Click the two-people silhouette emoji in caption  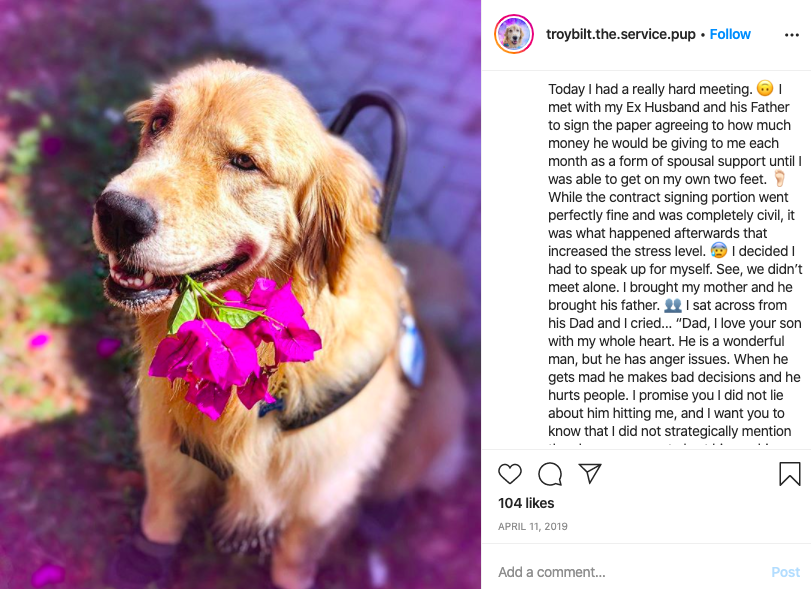672,305
